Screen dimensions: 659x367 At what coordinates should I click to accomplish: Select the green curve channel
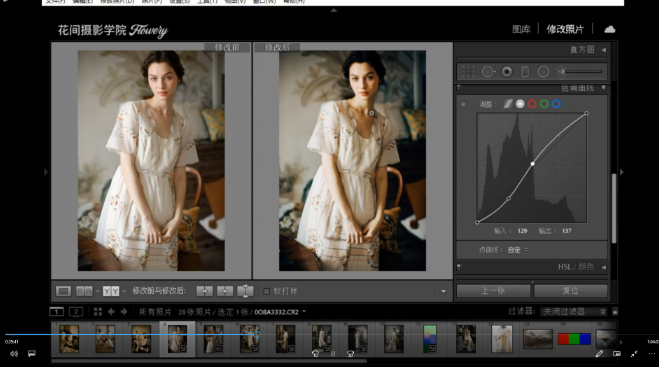(x=544, y=104)
